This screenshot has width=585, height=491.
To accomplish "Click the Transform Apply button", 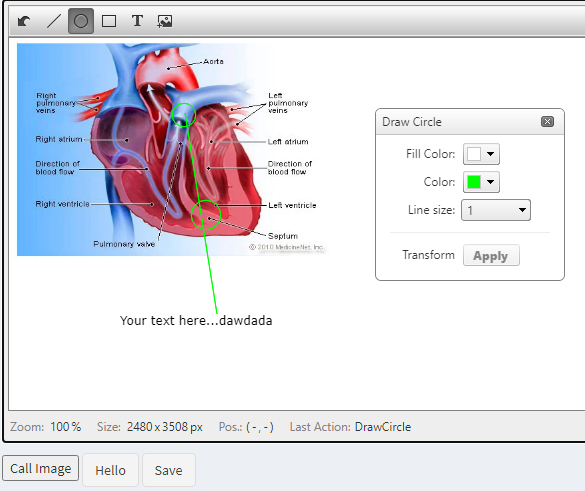I will [491, 256].
